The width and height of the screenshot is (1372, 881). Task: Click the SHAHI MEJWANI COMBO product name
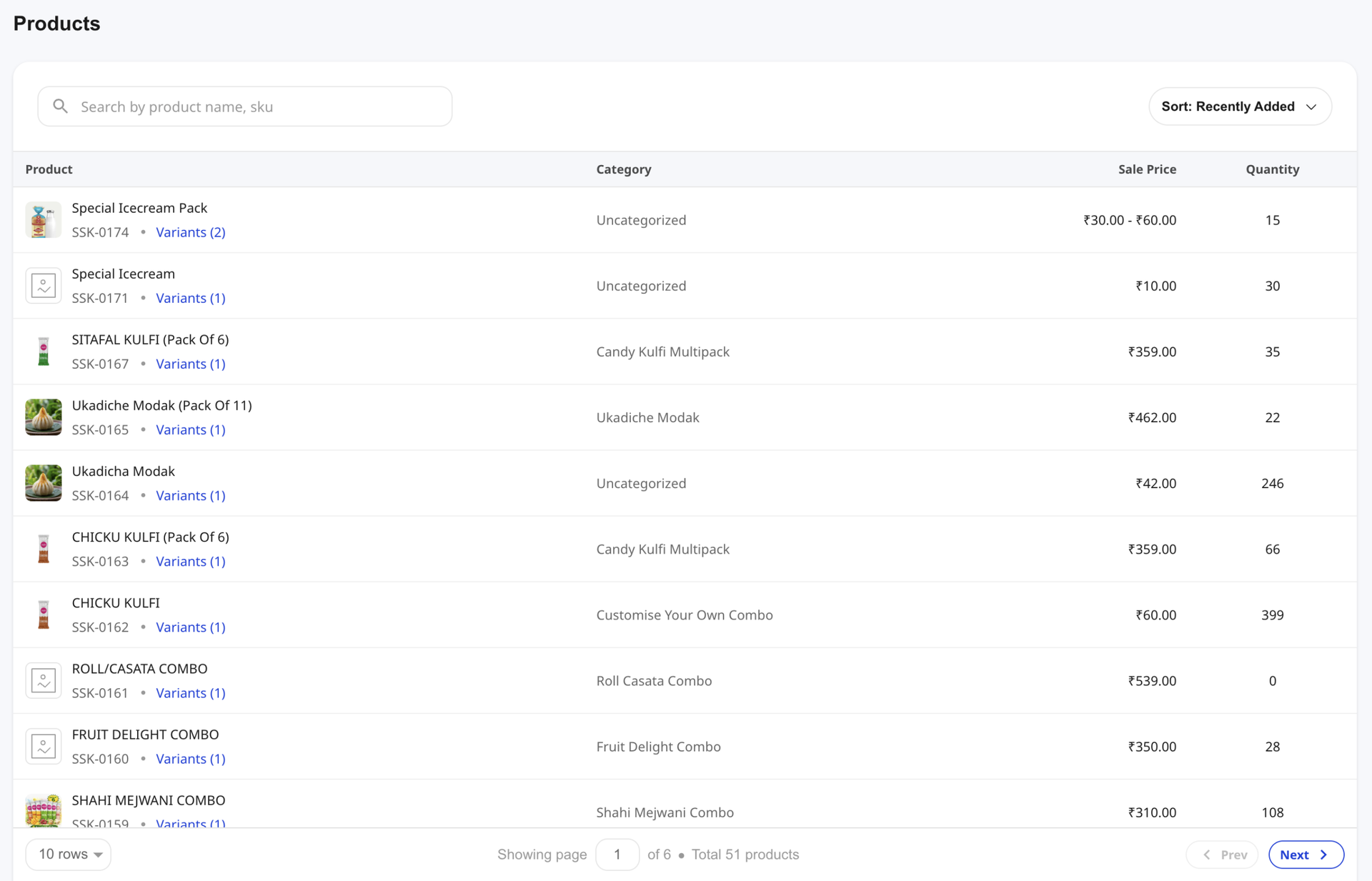[148, 800]
